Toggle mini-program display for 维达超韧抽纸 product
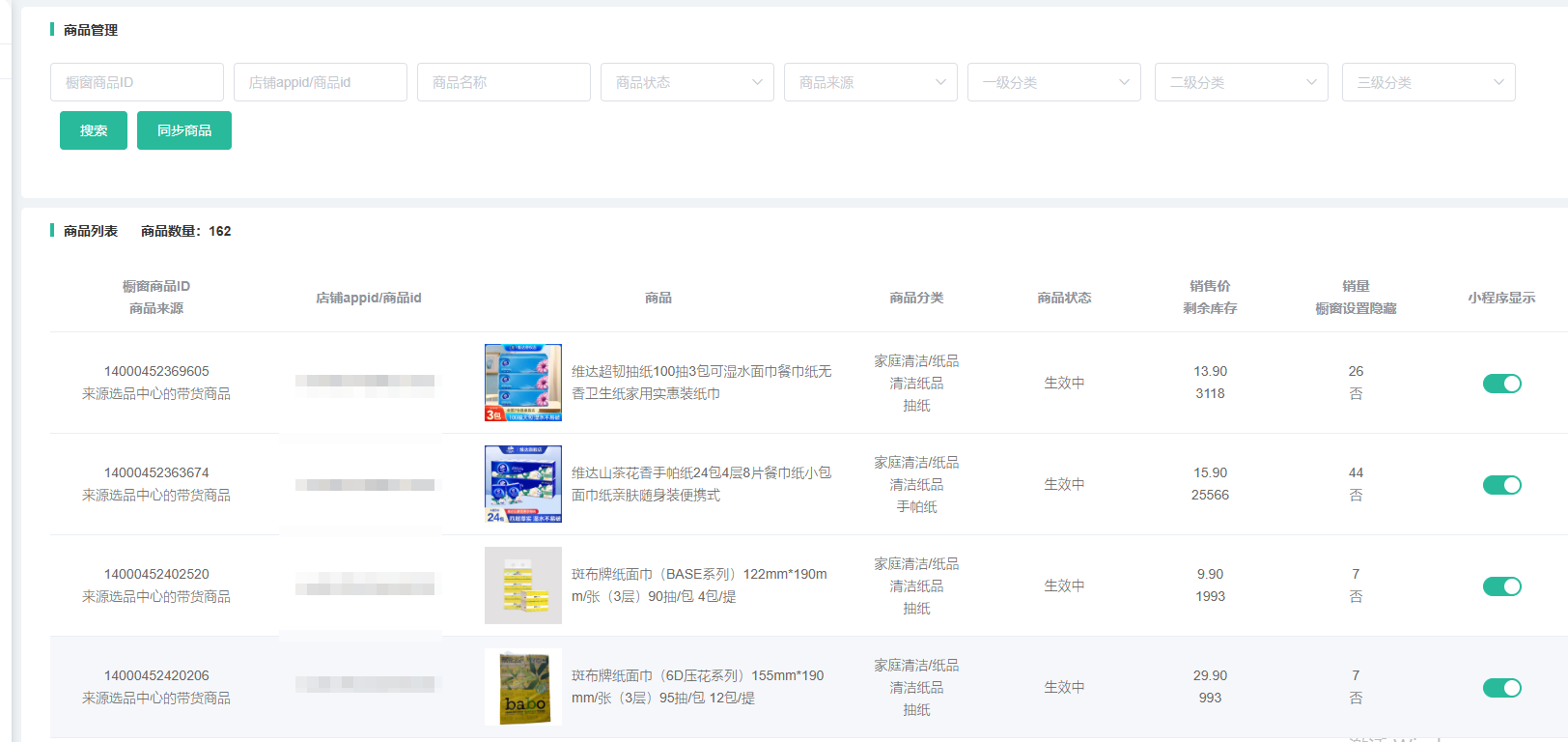 point(1501,384)
